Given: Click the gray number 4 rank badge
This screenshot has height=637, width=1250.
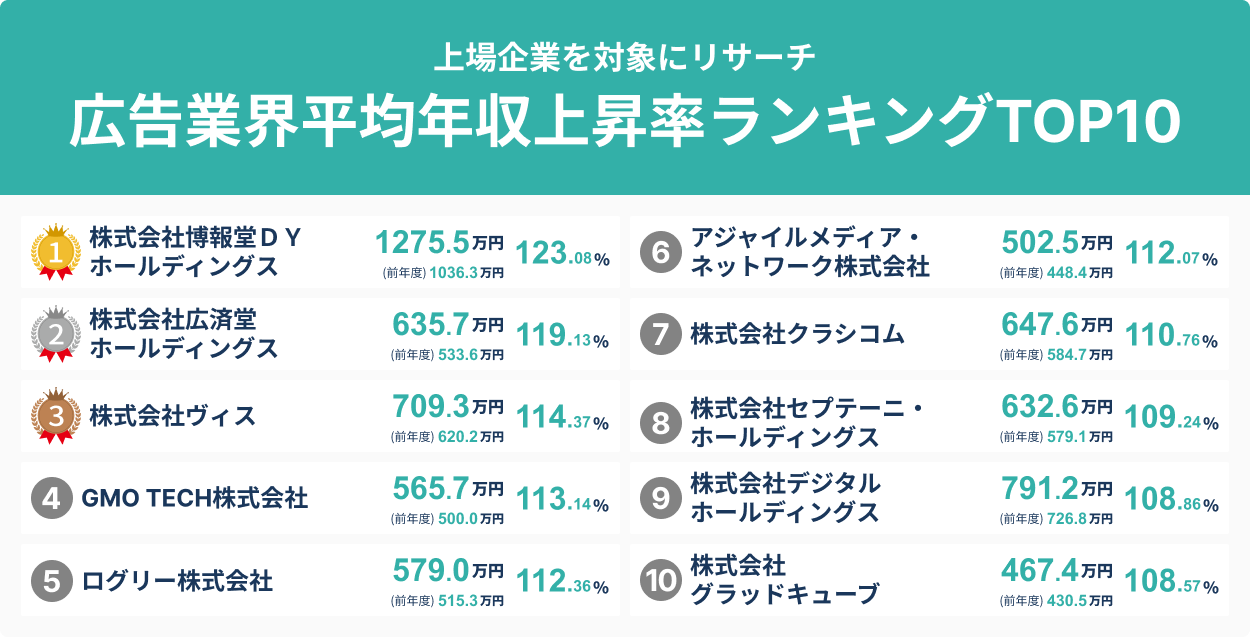Looking at the screenshot, I should (51, 498).
